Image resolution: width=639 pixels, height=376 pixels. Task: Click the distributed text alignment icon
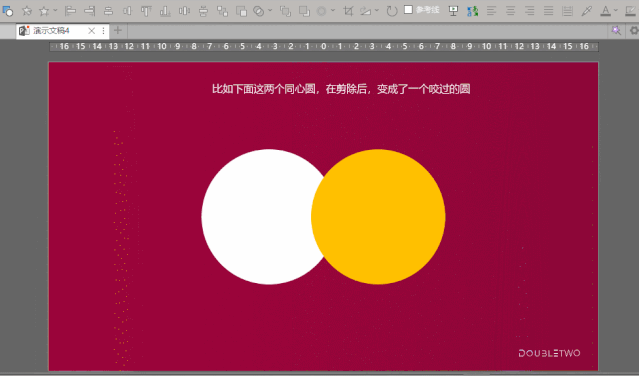[x=568, y=11]
